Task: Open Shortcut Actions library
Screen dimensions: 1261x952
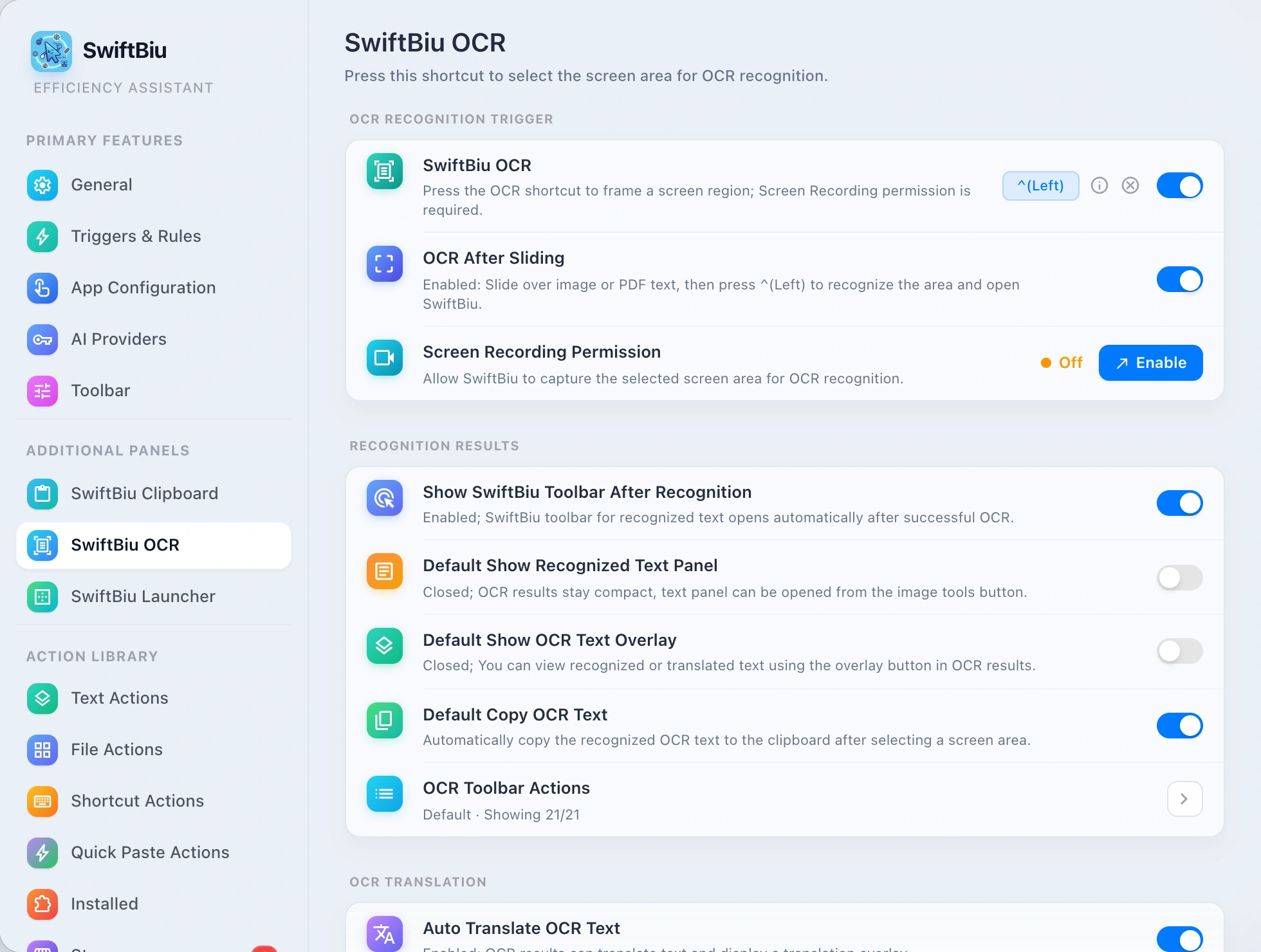Action: click(154, 801)
